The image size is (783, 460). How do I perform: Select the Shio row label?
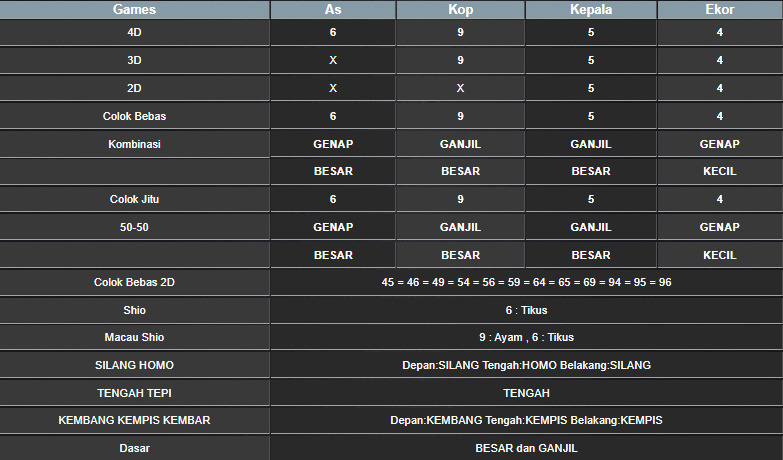coord(134,310)
